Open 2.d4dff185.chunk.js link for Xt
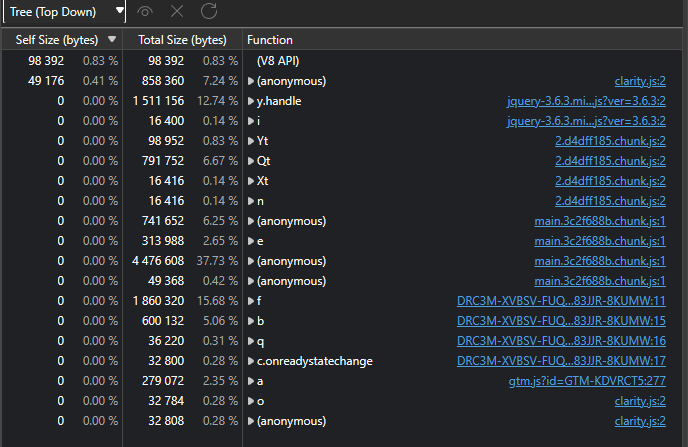This screenshot has width=688, height=447. [610, 180]
